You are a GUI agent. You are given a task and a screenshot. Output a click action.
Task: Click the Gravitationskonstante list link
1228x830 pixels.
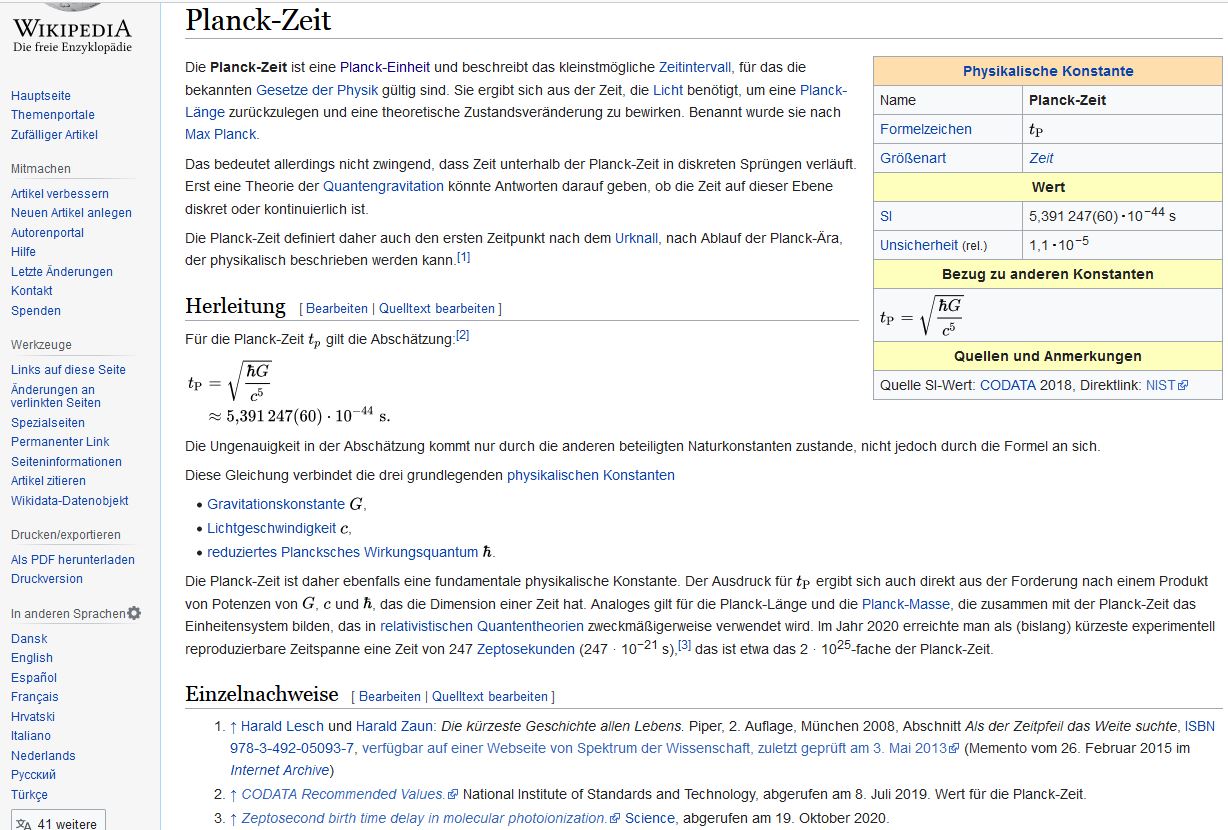point(276,504)
